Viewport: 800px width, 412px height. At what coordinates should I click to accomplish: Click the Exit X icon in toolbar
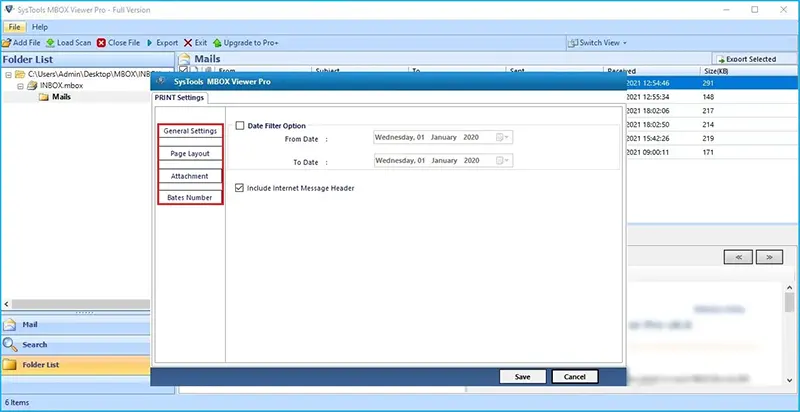pyautogui.click(x=188, y=43)
